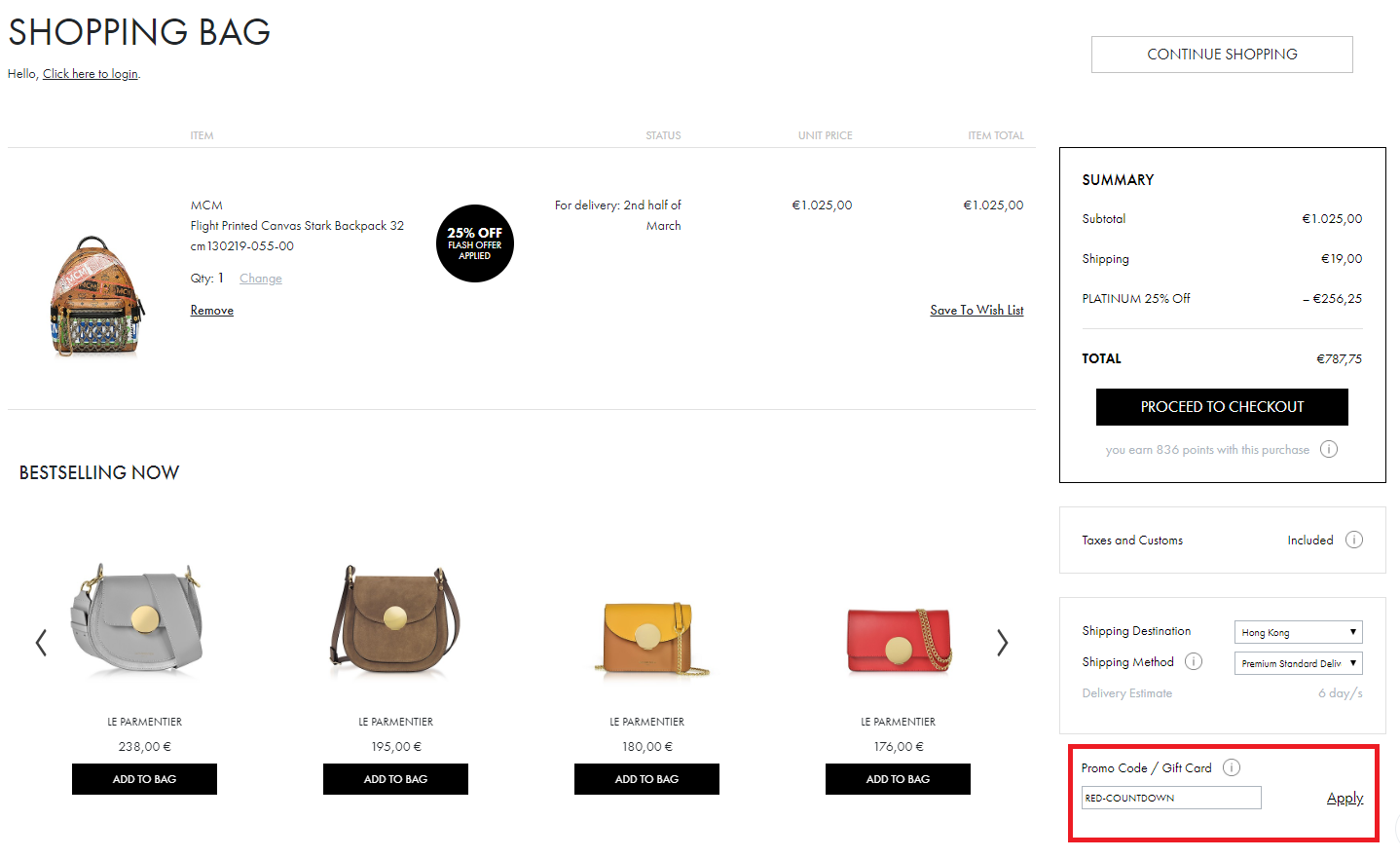Click the total amount €787,75
This screenshot has width=1400, height=858.
pos(1339,359)
